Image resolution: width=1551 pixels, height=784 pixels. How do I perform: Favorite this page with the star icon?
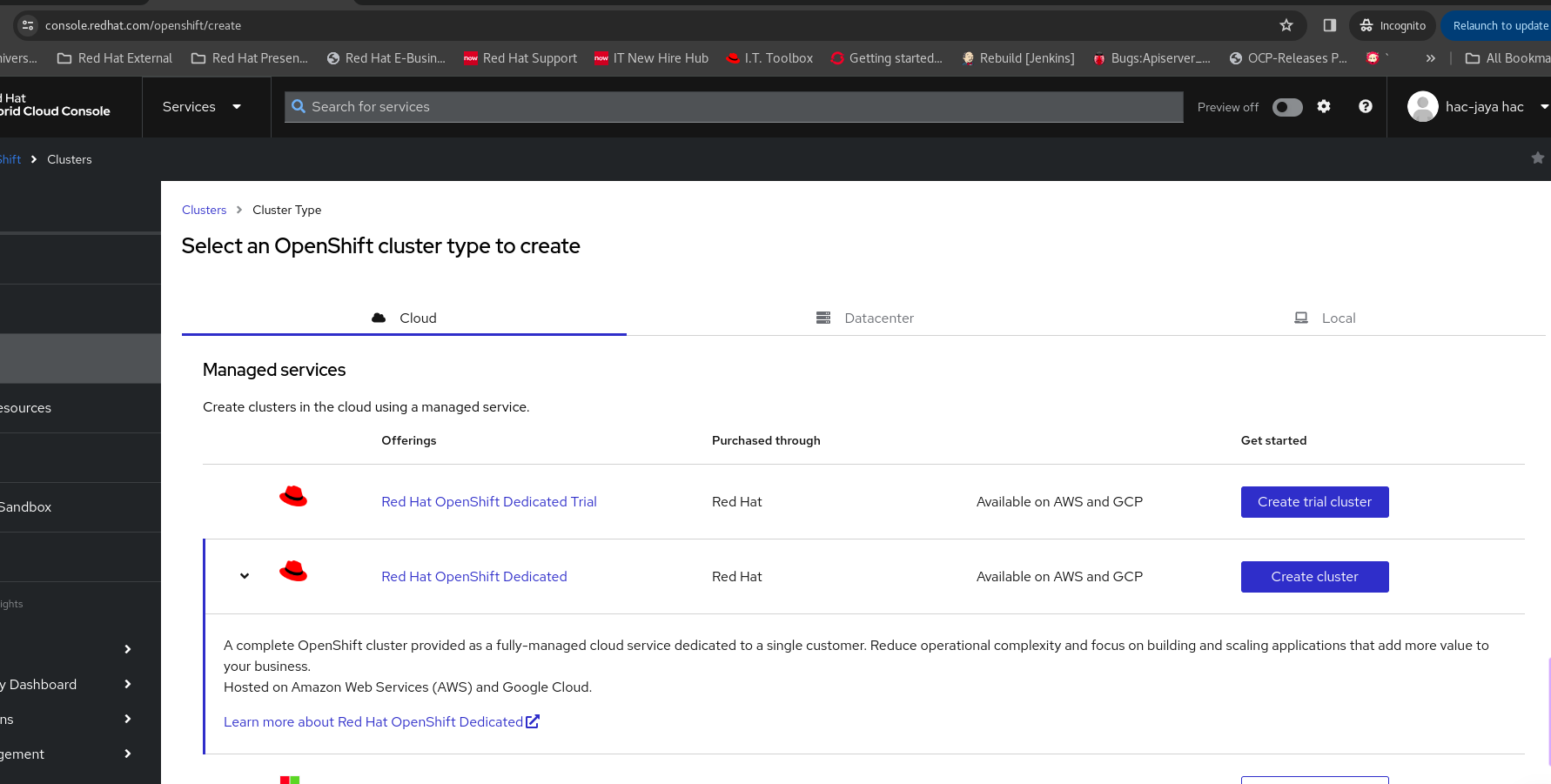(x=1538, y=158)
